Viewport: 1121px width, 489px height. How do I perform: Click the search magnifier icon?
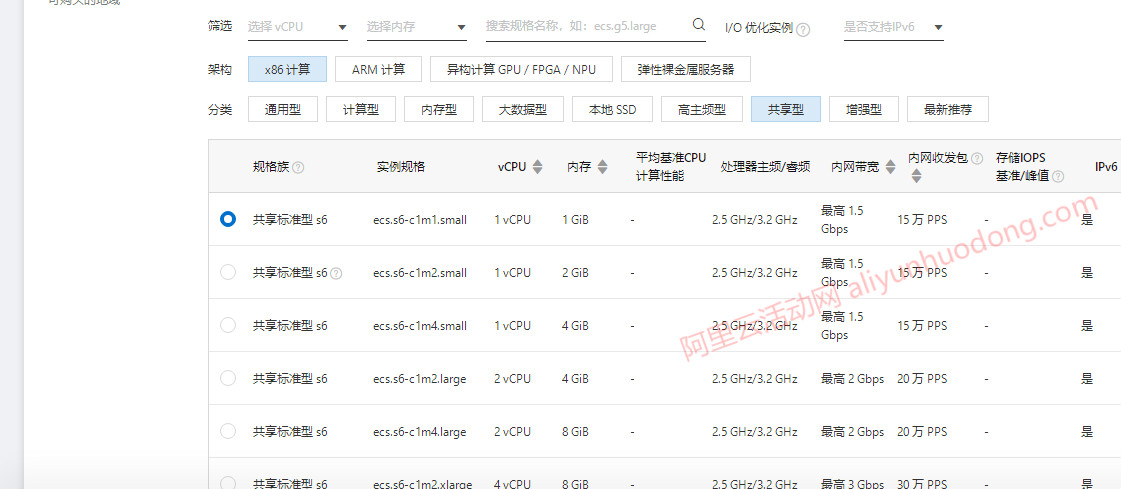[x=698, y=25]
